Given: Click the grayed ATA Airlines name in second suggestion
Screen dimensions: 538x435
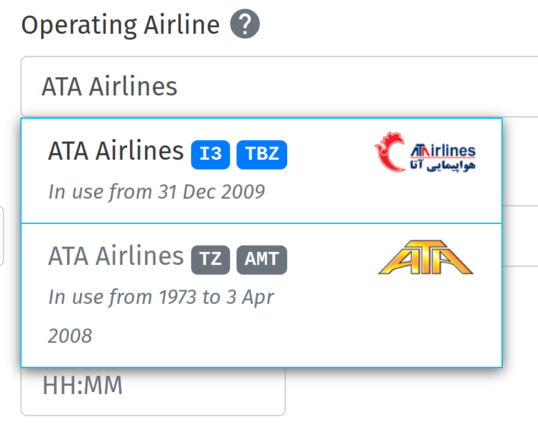Looking at the screenshot, I should pos(116,256).
